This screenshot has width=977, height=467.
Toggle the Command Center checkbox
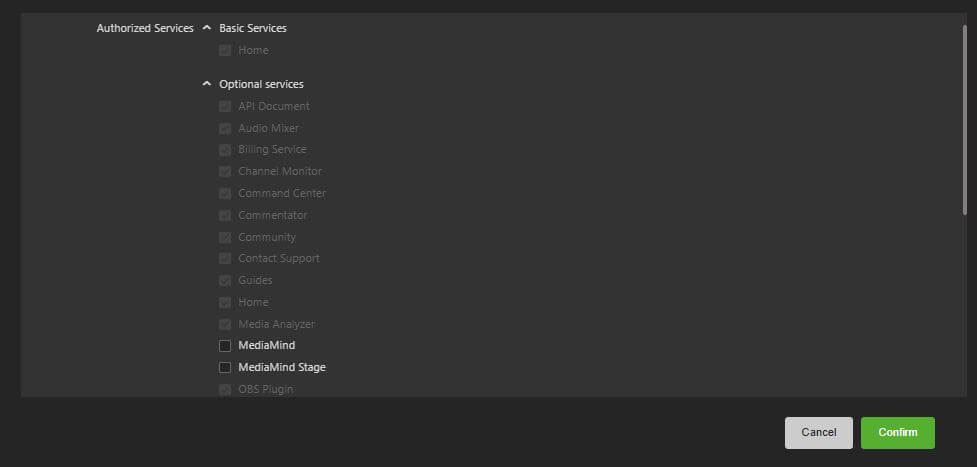pos(225,194)
